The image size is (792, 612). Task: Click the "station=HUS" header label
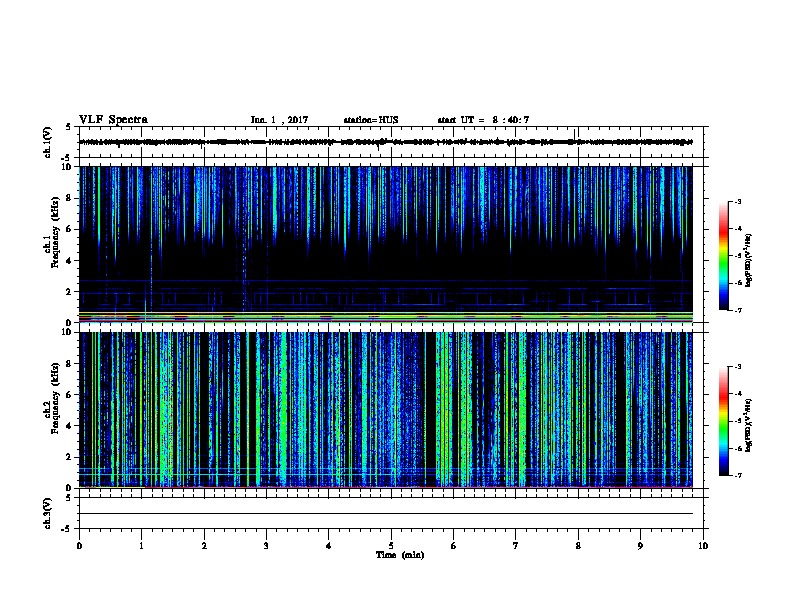[371, 120]
